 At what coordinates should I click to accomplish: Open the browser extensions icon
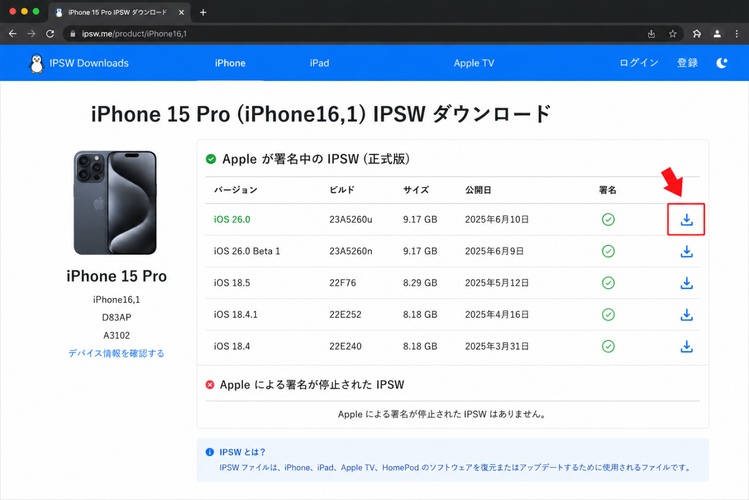(697, 34)
